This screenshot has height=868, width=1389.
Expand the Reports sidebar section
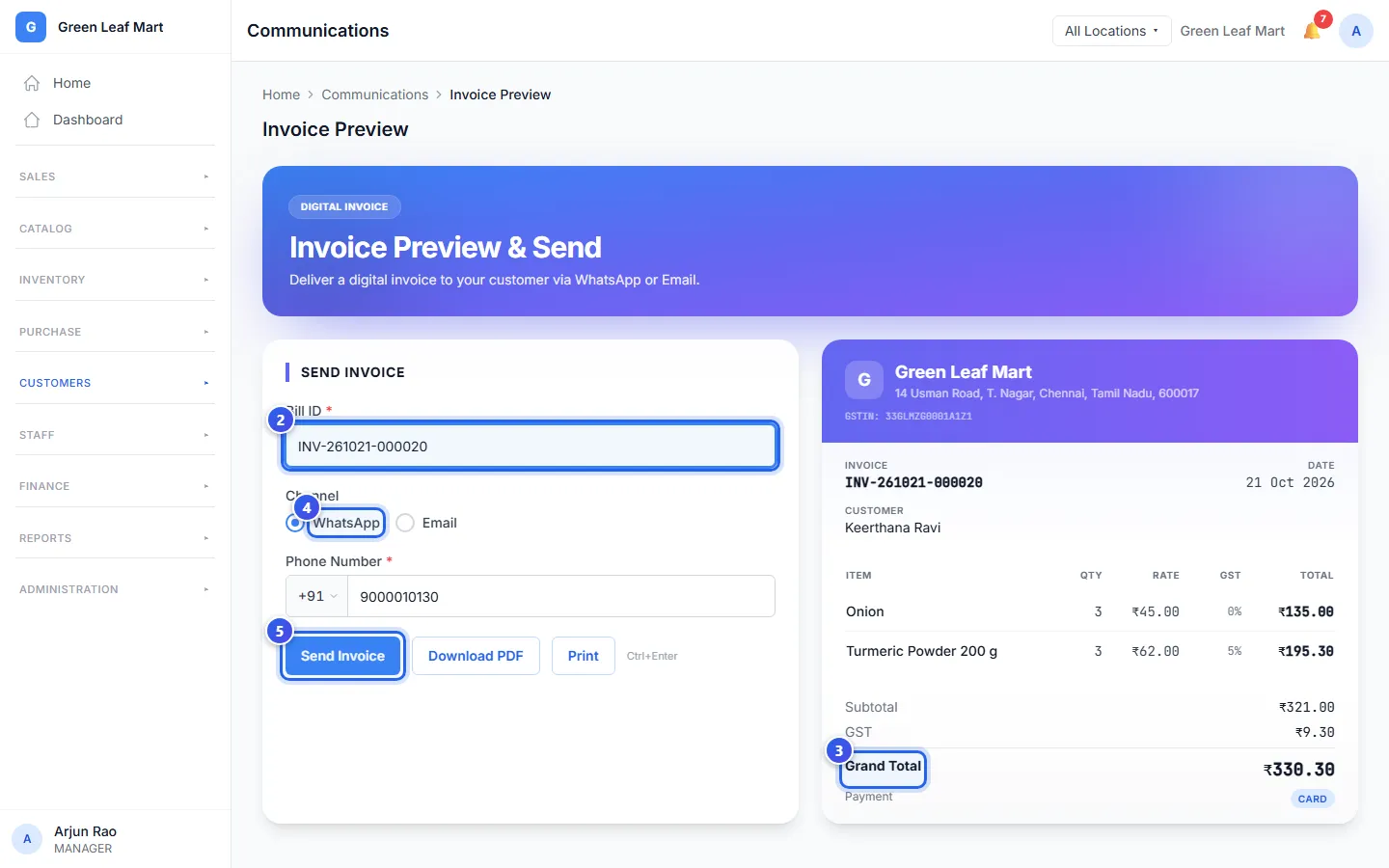click(116, 538)
